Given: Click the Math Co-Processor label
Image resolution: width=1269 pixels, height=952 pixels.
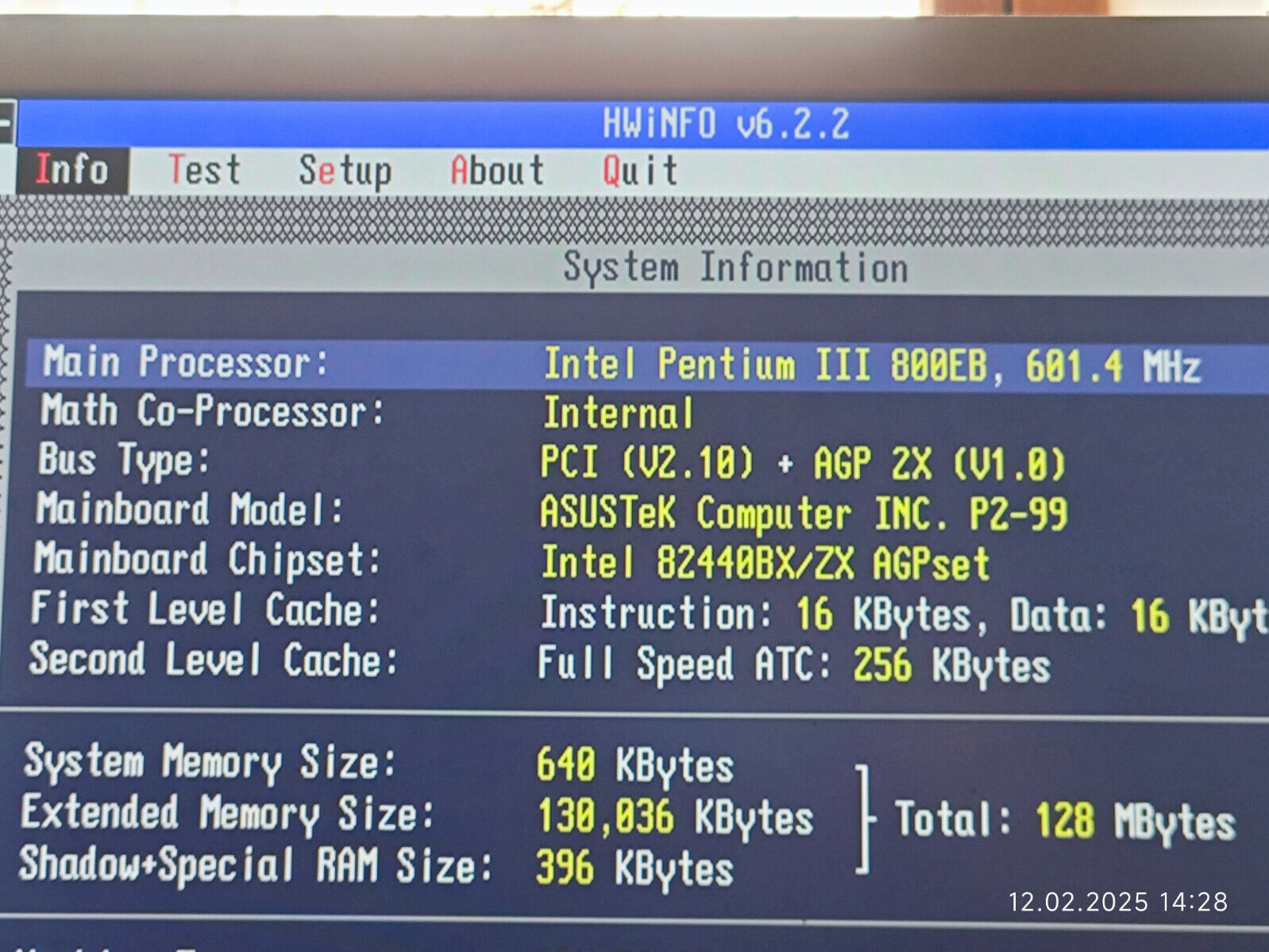Looking at the screenshot, I should point(212,411).
